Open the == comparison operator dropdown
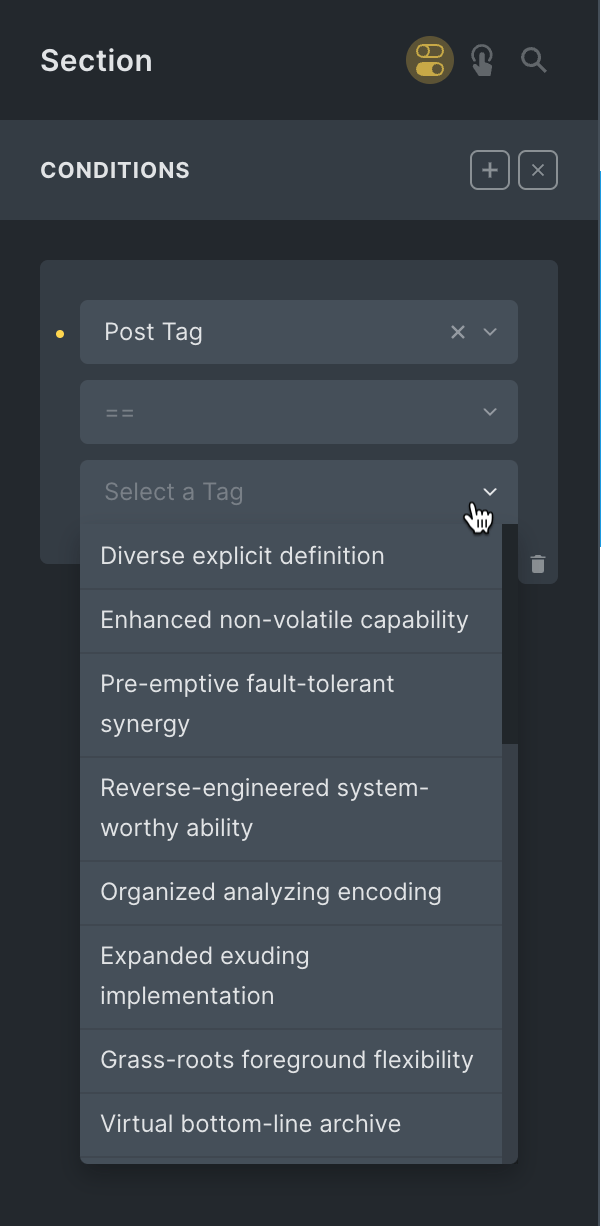601x1226 pixels. point(299,412)
